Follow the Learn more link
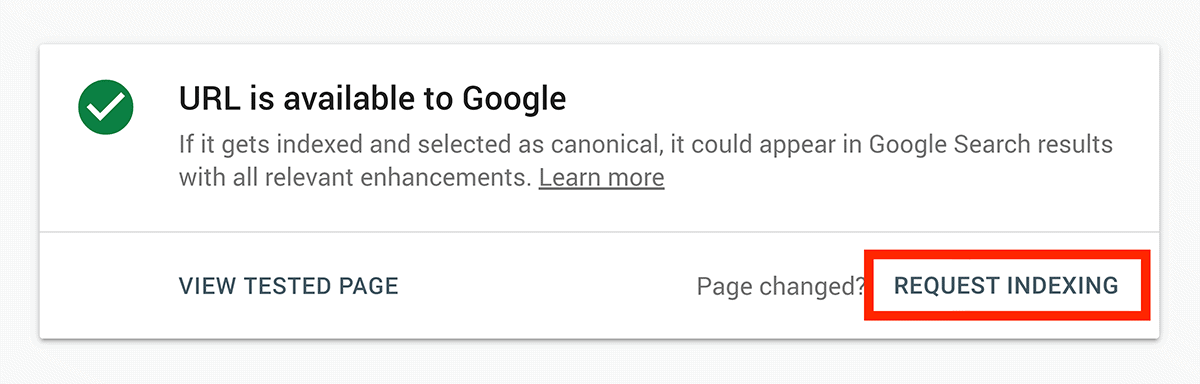 601,178
